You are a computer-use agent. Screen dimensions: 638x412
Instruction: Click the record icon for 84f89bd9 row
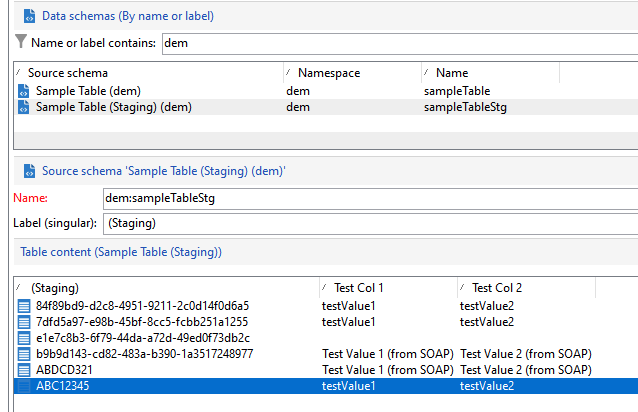24,306
